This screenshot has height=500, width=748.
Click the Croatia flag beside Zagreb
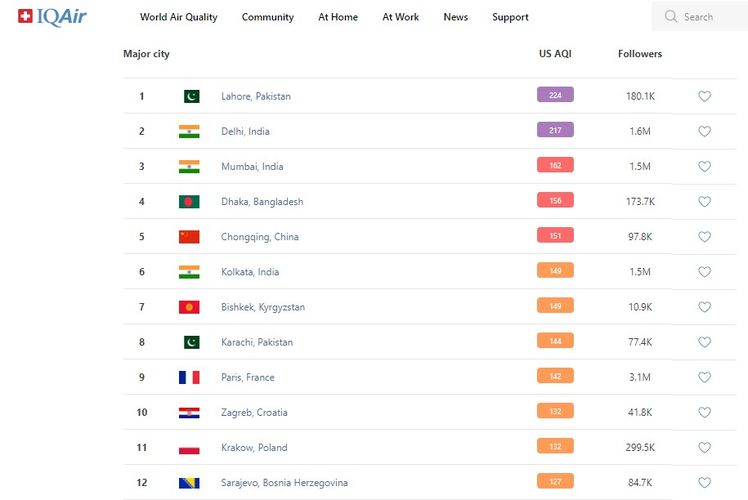click(189, 413)
